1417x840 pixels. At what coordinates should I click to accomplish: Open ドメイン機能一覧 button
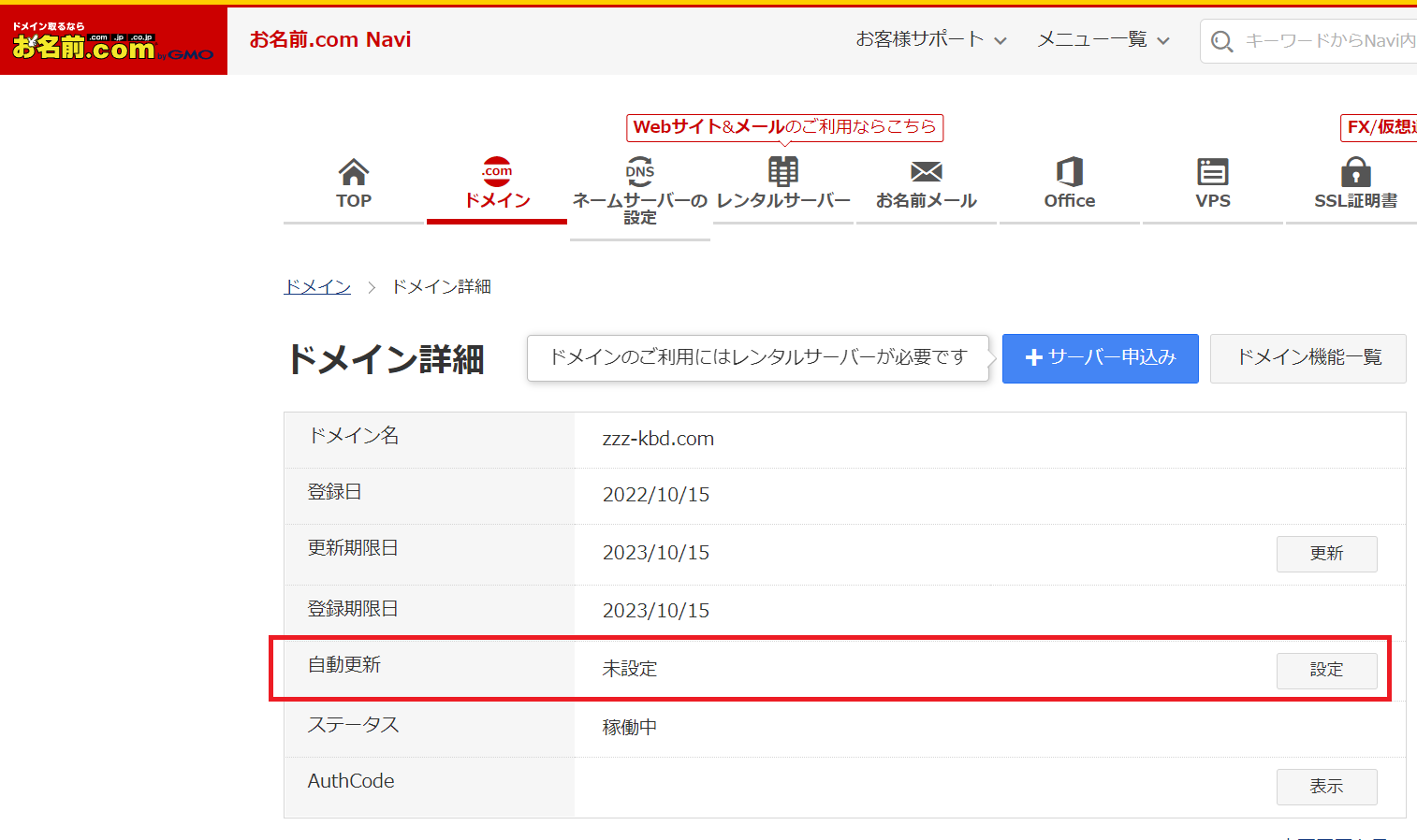(1308, 358)
